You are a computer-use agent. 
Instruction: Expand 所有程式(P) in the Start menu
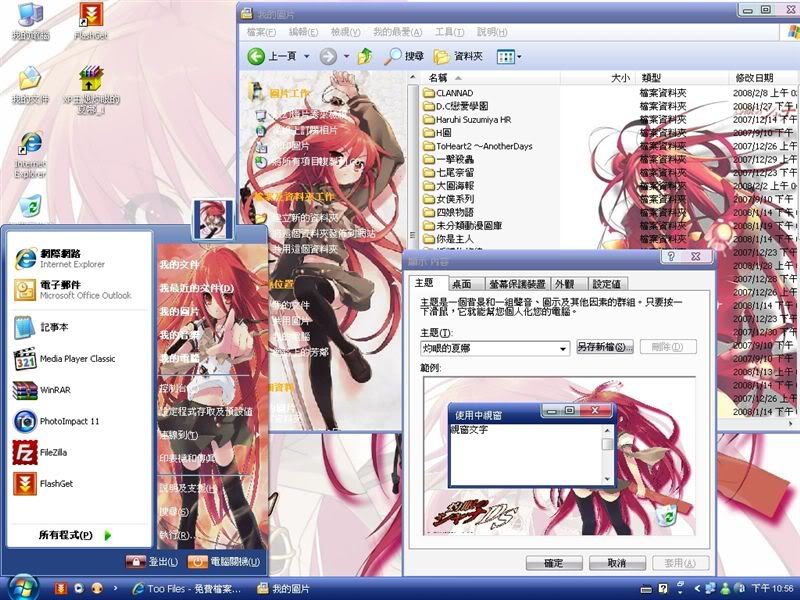[74, 535]
